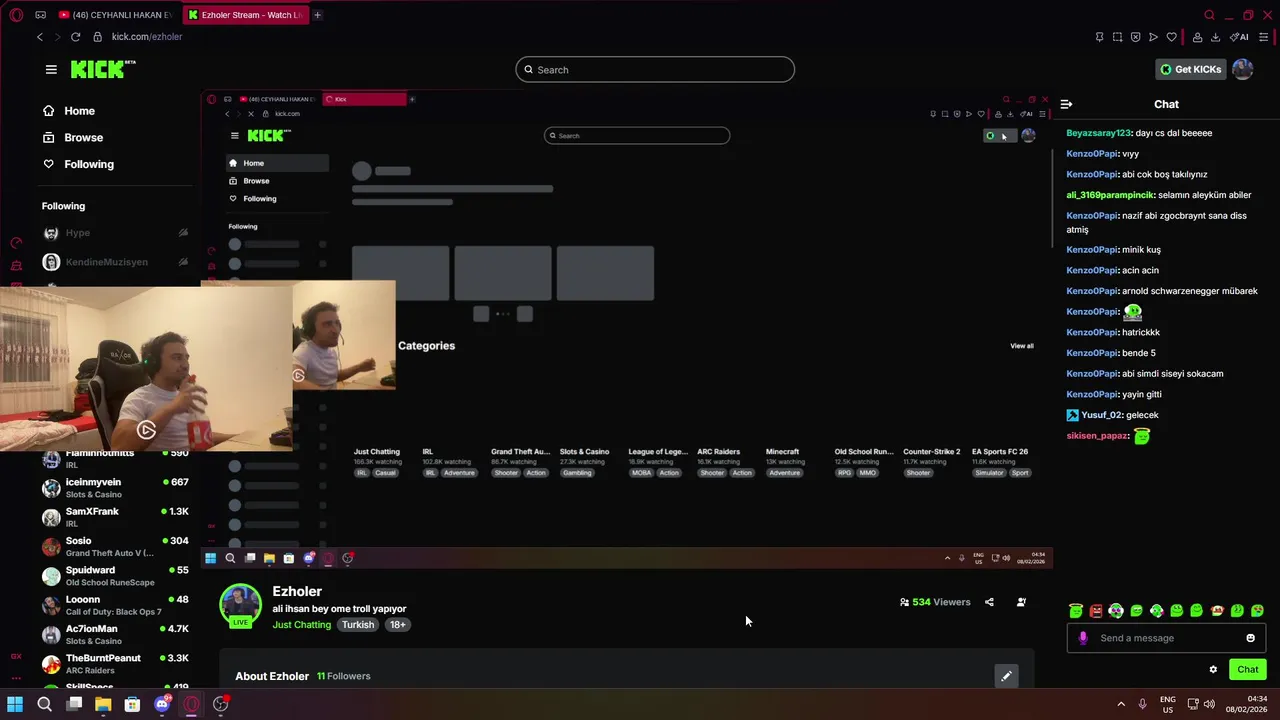This screenshot has height=720, width=1280.
Task: Click Yusuf_02 username in chat
Action: click(1101, 415)
